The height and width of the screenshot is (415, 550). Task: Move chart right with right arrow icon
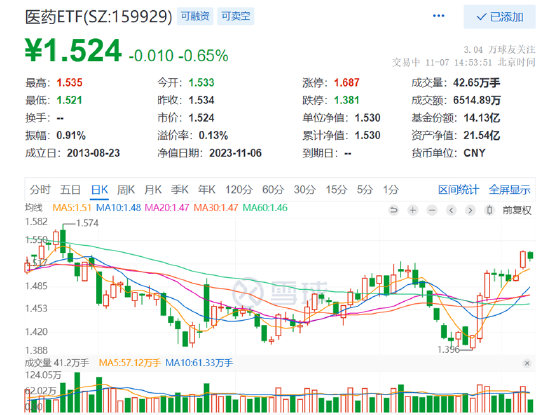470,210
